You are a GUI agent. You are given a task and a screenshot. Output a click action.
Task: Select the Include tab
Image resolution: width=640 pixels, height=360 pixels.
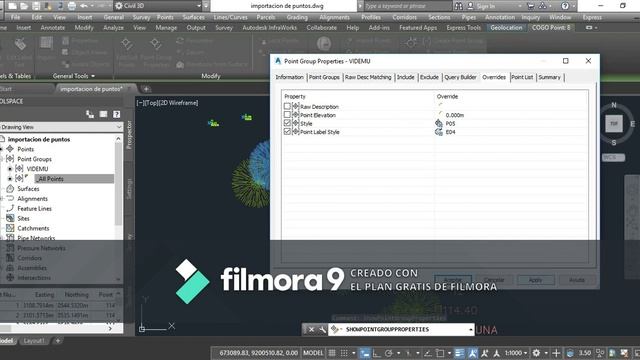pyautogui.click(x=405, y=77)
